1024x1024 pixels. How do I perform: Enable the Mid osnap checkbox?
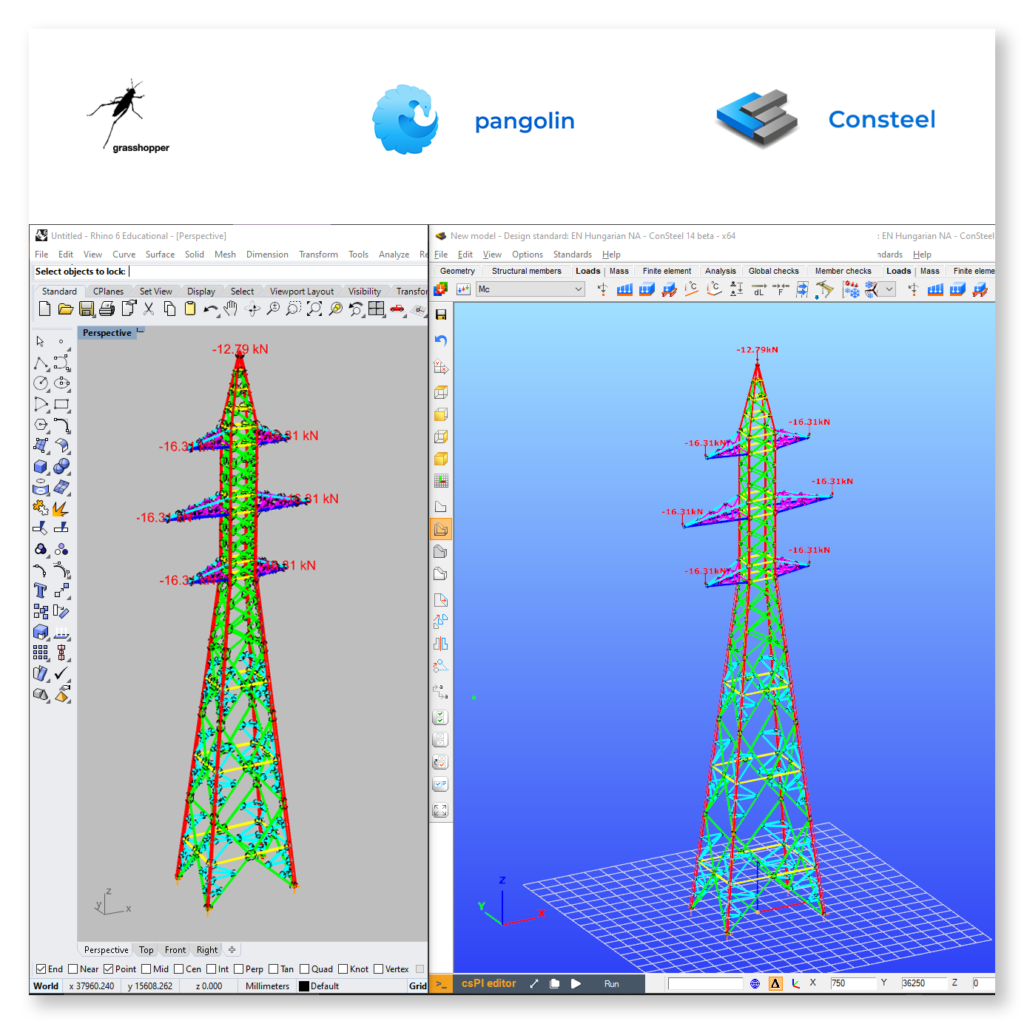click(x=146, y=969)
